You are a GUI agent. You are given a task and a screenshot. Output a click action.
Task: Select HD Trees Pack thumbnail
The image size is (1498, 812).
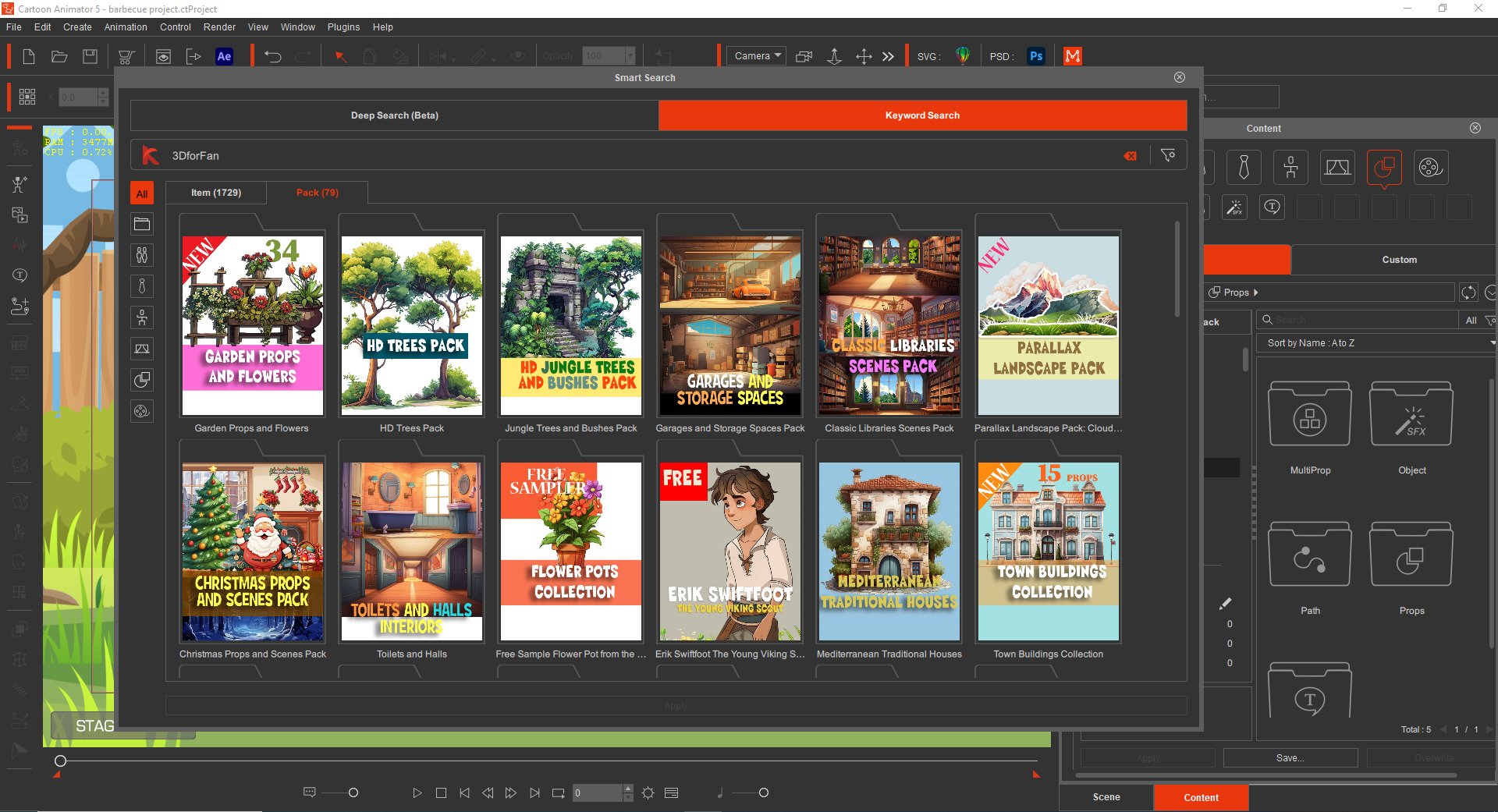412,326
